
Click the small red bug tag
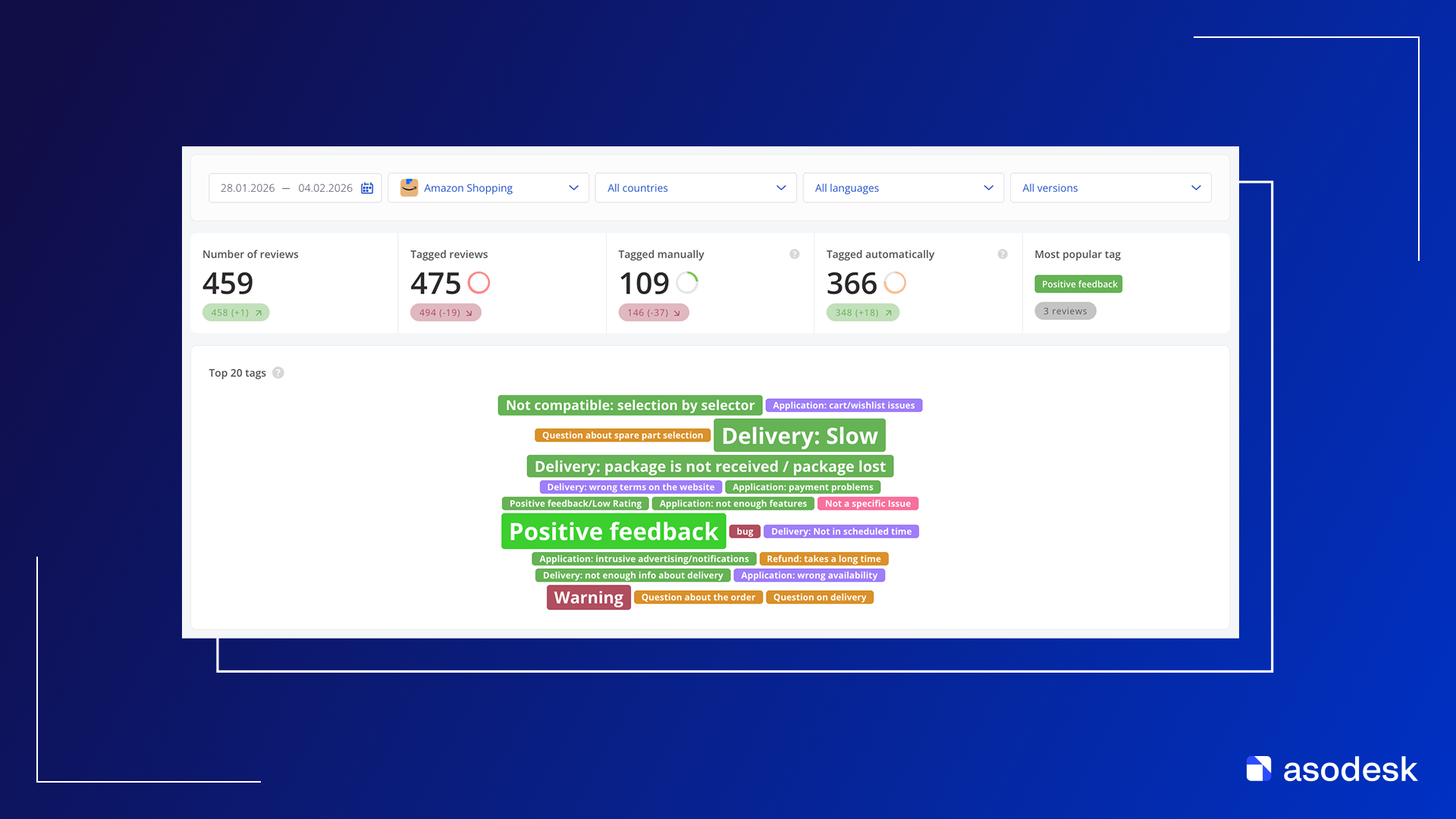tap(745, 532)
